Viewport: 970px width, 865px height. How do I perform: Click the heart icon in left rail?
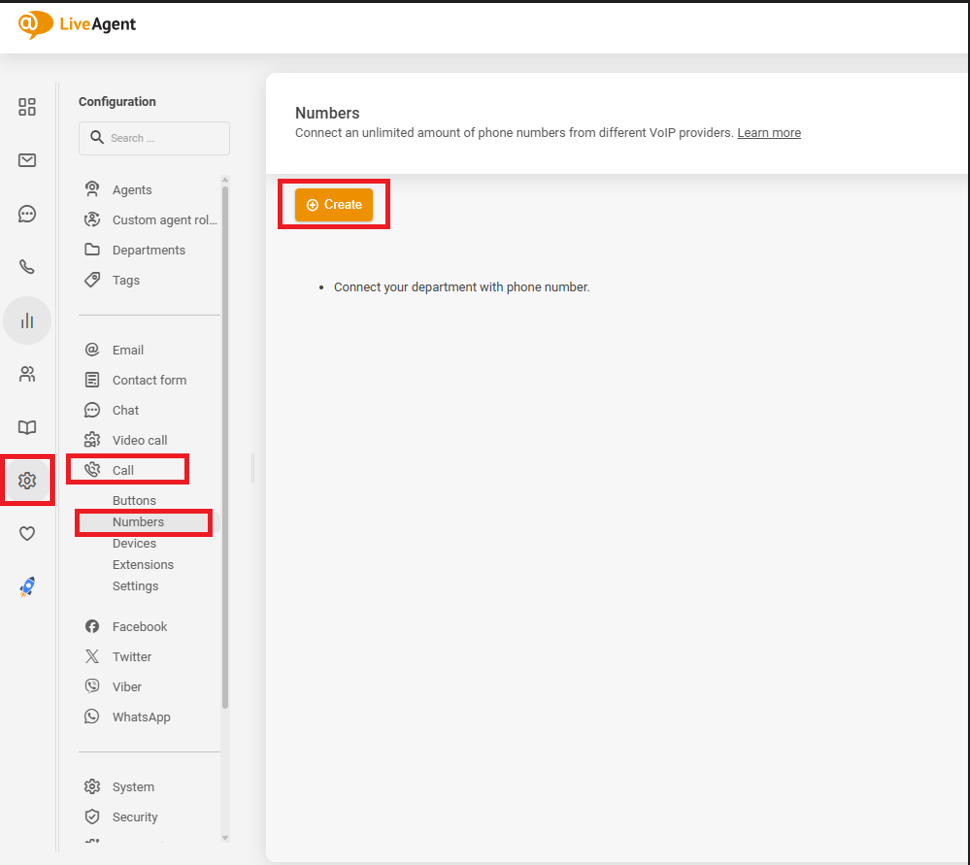(27, 534)
